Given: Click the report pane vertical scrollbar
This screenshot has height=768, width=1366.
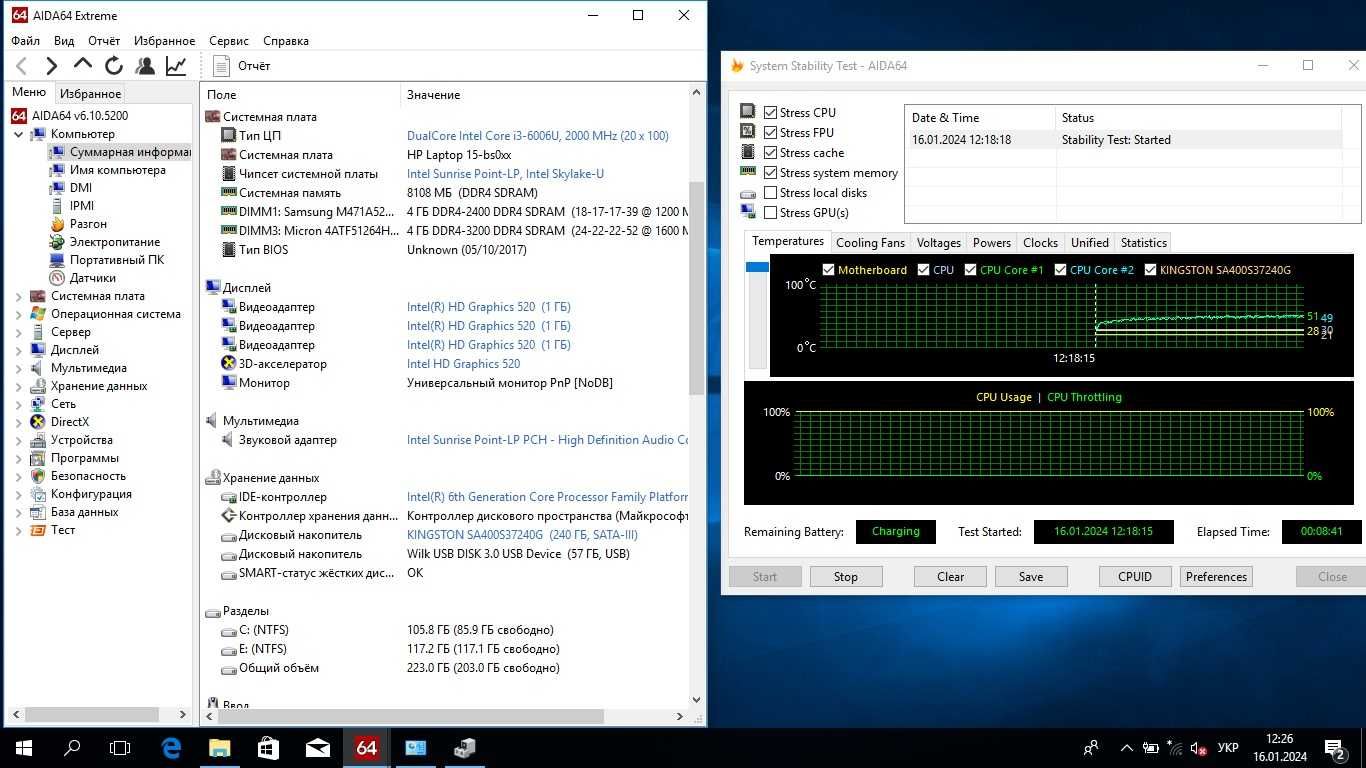Looking at the screenshot, I should [696, 290].
